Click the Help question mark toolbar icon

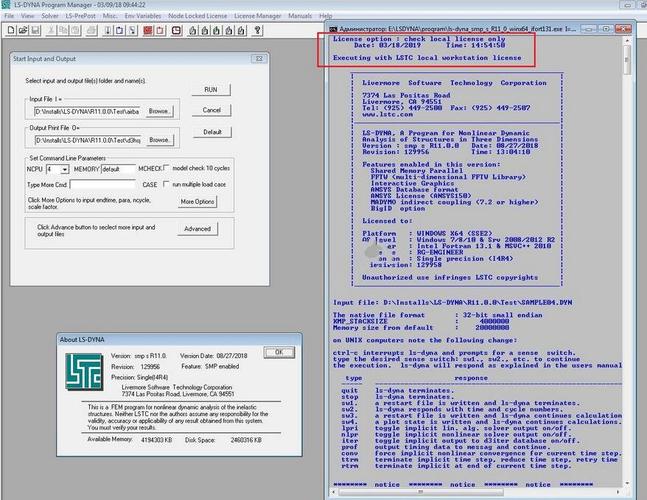pos(257,30)
